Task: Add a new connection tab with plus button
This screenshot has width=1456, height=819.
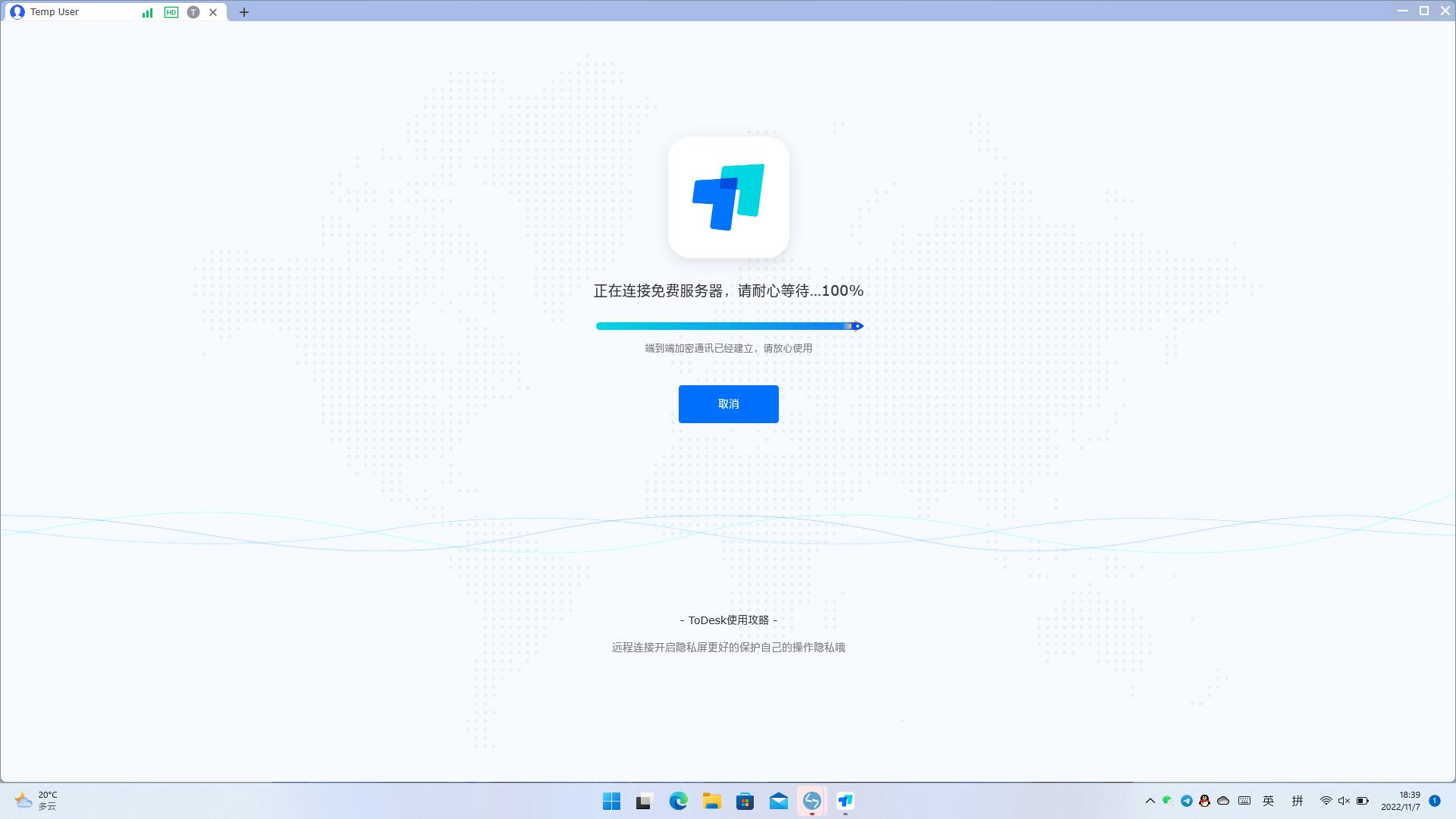Action: pos(244,12)
